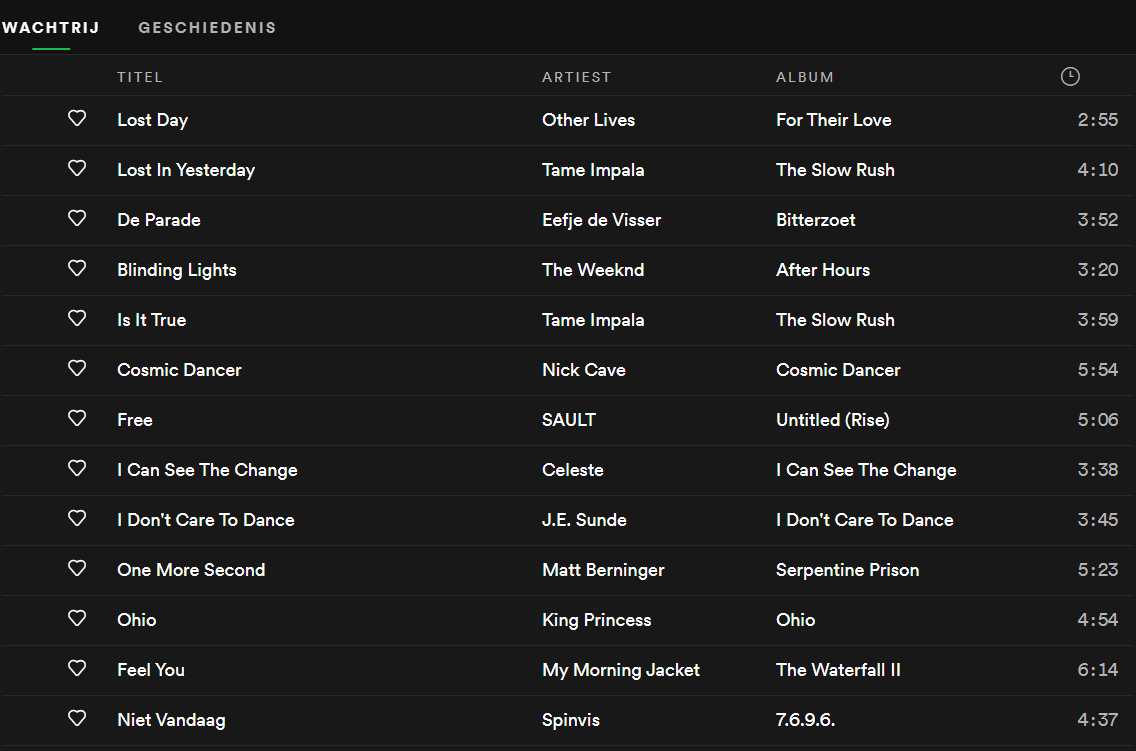The image size is (1136, 751).
Task: Click the clock duration column icon
Action: 1070,76
